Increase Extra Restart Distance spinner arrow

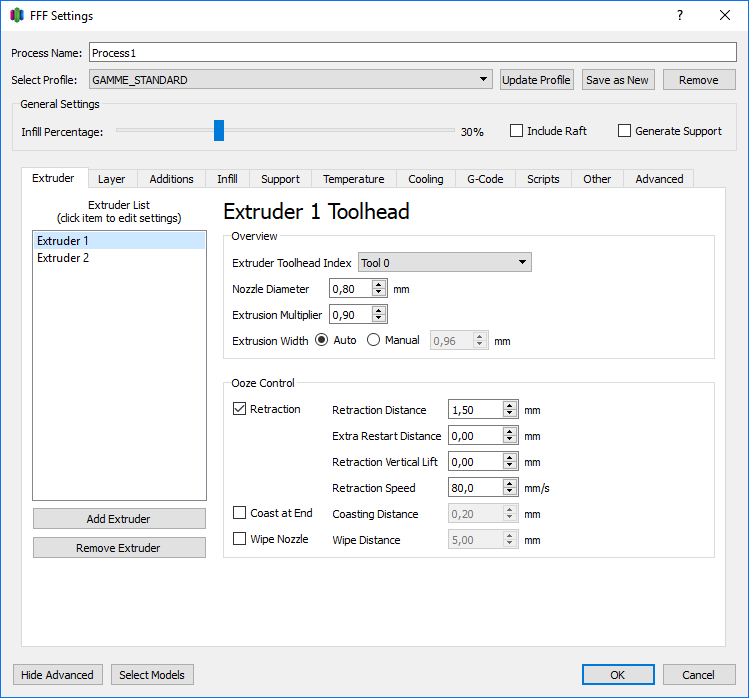point(510,431)
